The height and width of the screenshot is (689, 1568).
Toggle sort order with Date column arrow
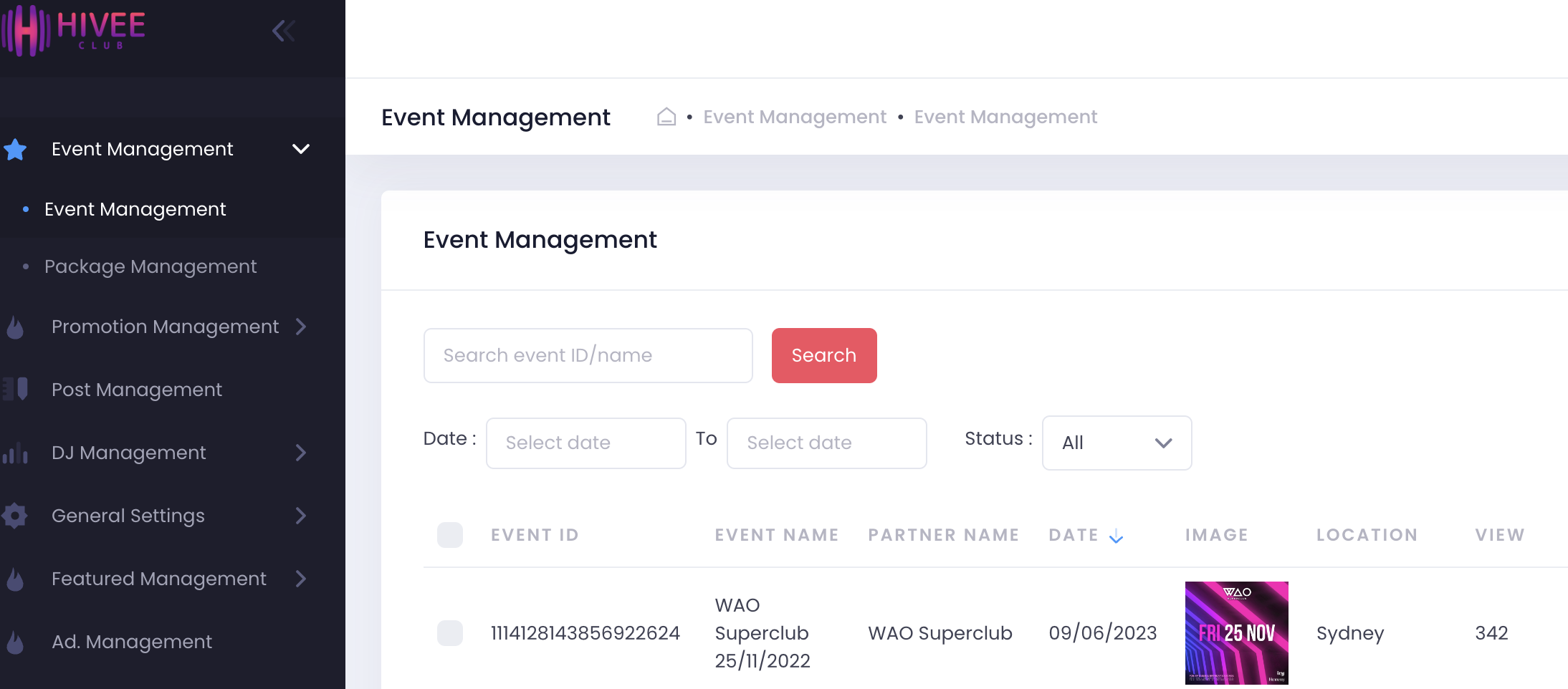coord(1116,536)
